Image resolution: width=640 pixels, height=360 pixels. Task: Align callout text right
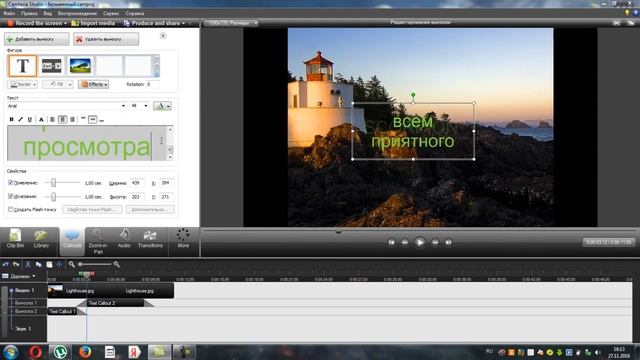point(72,119)
